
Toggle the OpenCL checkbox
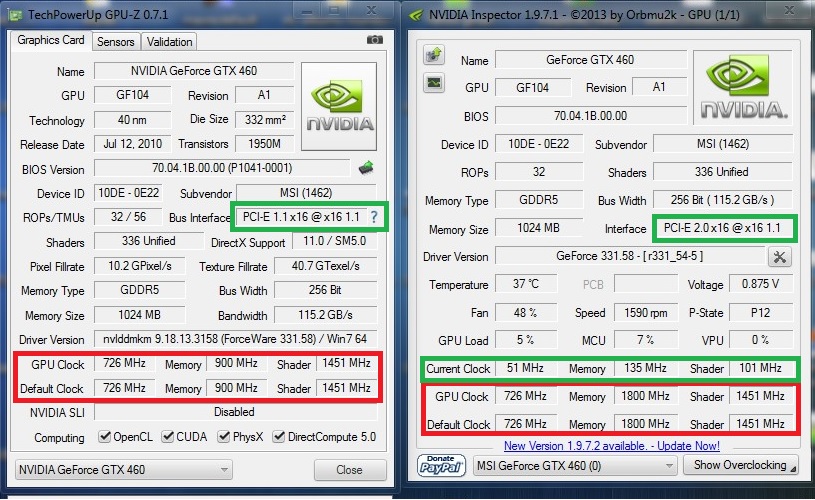tap(105, 437)
